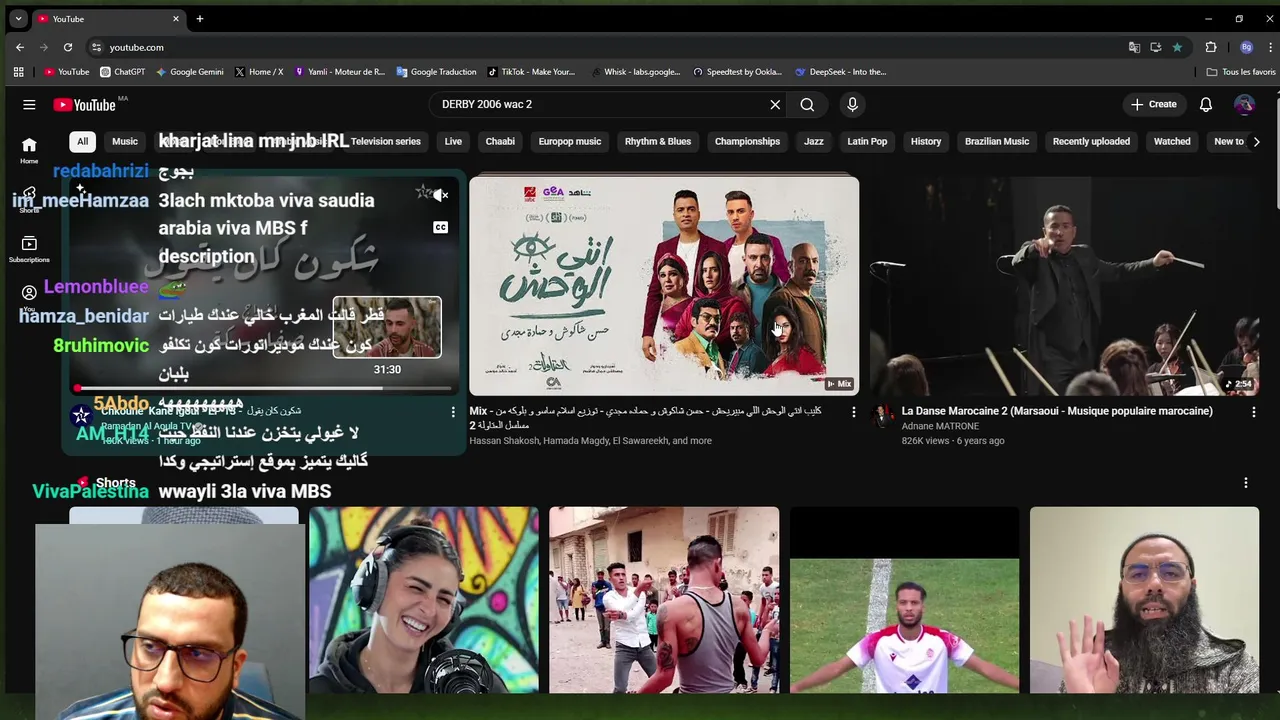
Task: Open Adnane MATRONE channel link
Action: [x=940, y=426]
